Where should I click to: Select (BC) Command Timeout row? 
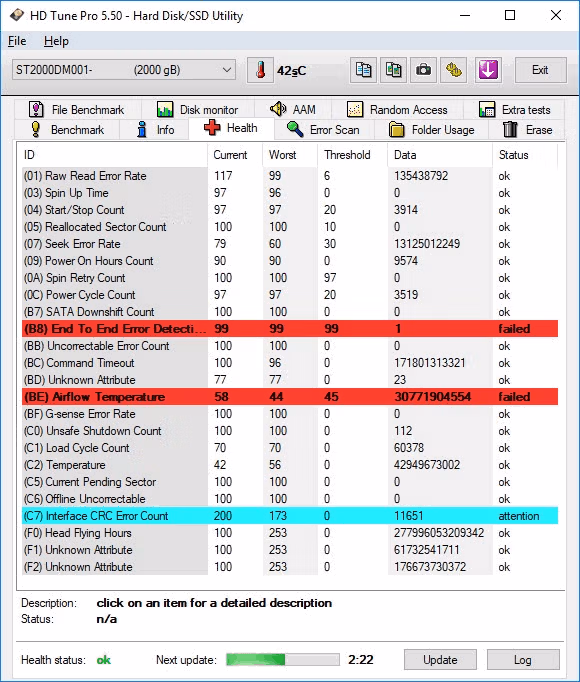(290, 363)
